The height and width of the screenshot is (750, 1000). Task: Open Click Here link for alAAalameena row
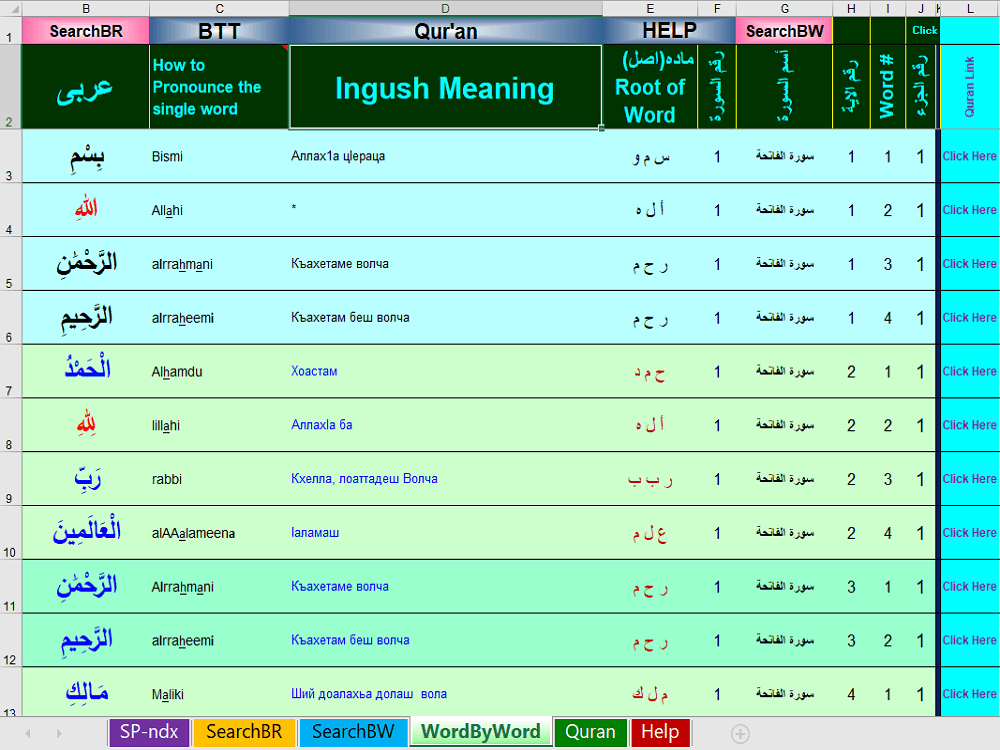969,533
